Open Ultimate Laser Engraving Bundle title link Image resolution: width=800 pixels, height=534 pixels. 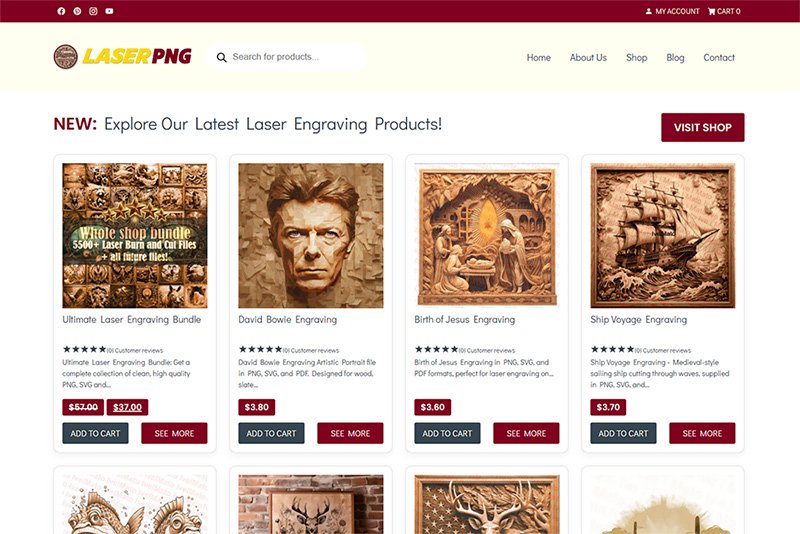pyautogui.click(x=132, y=320)
